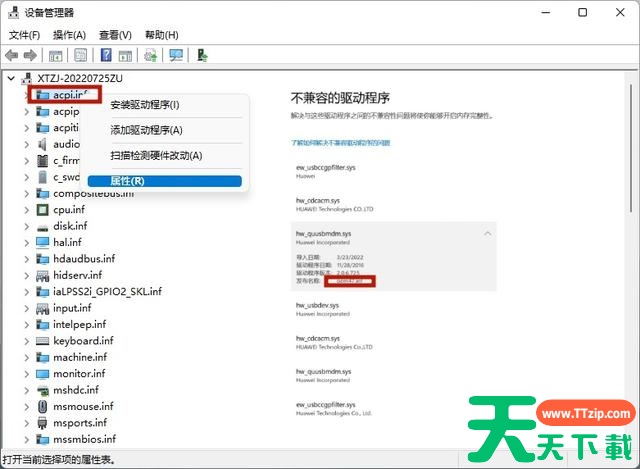This screenshot has width=640, height=469.
Task: Select the msmouse.inf mouse icon
Action: tap(43, 406)
